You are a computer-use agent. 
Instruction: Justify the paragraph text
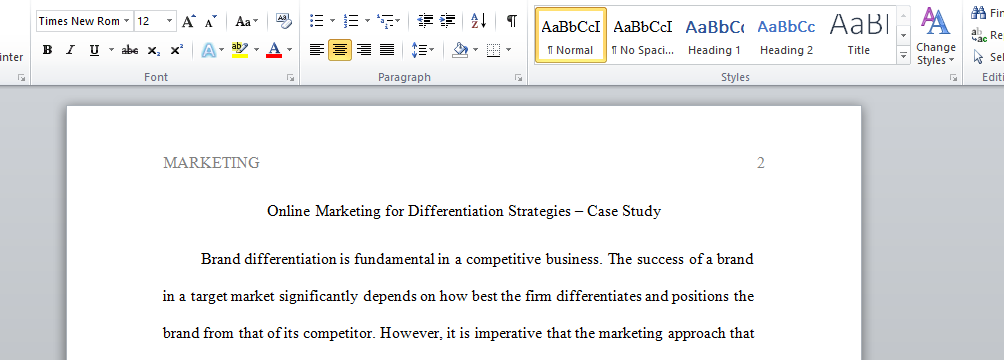[x=387, y=50]
